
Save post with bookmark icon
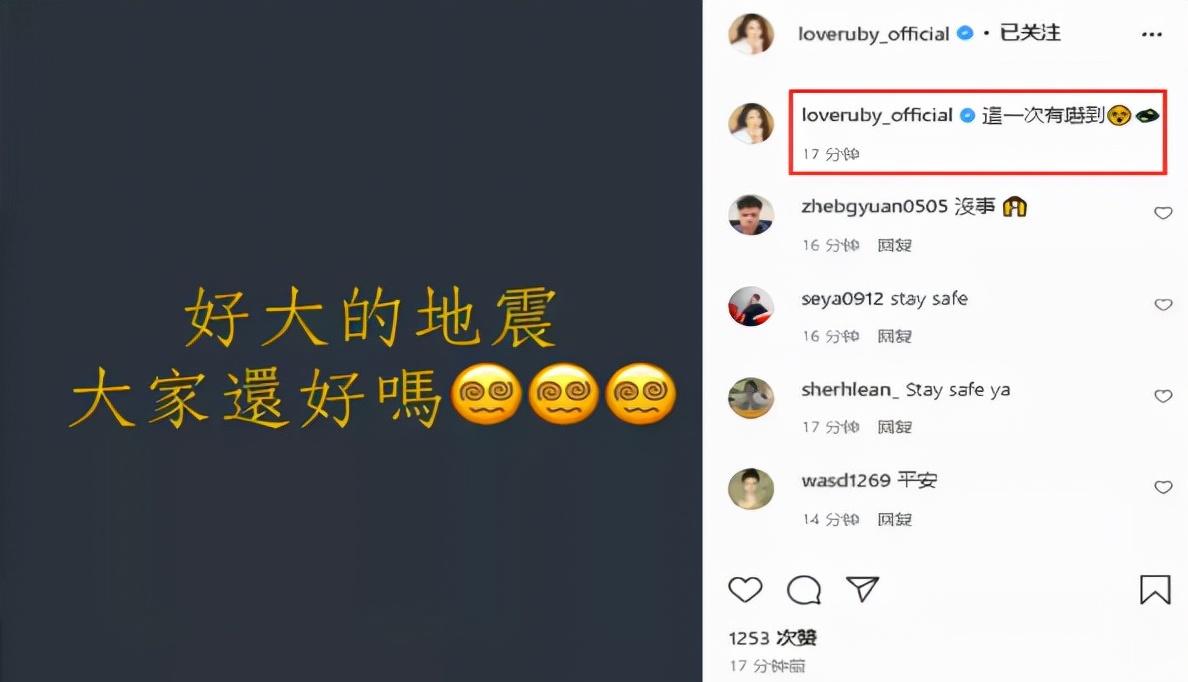1155,589
